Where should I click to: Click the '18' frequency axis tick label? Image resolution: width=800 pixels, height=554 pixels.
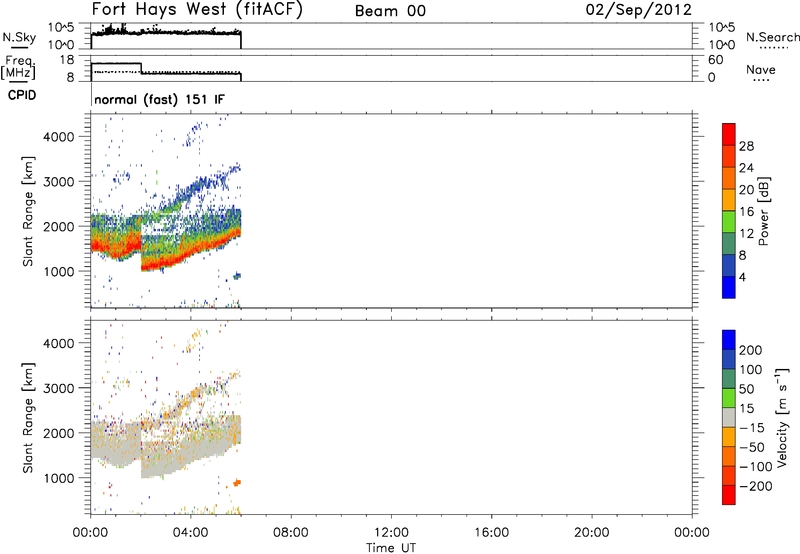[x=67, y=60]
